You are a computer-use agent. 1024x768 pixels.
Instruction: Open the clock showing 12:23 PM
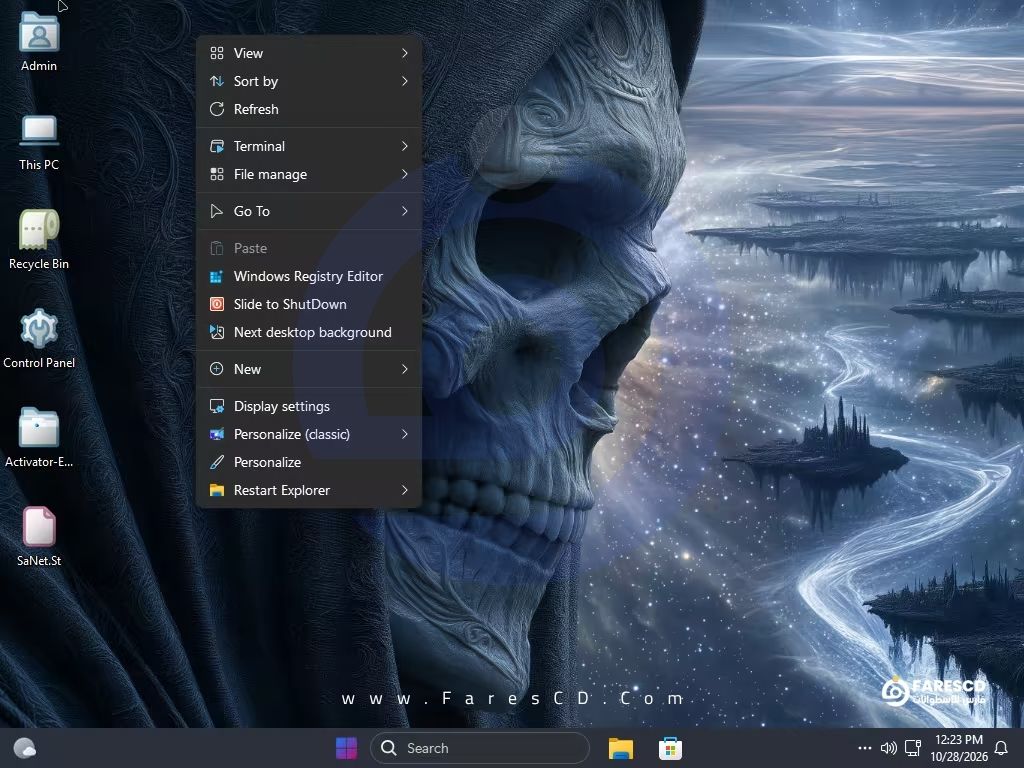[959, 739]
